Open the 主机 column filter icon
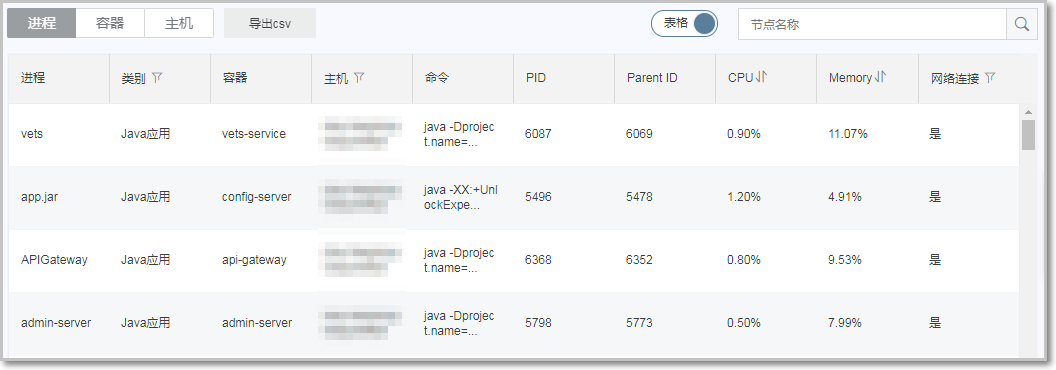The width and height of the screenshot is (1056, 370). [x=360, y=78]
